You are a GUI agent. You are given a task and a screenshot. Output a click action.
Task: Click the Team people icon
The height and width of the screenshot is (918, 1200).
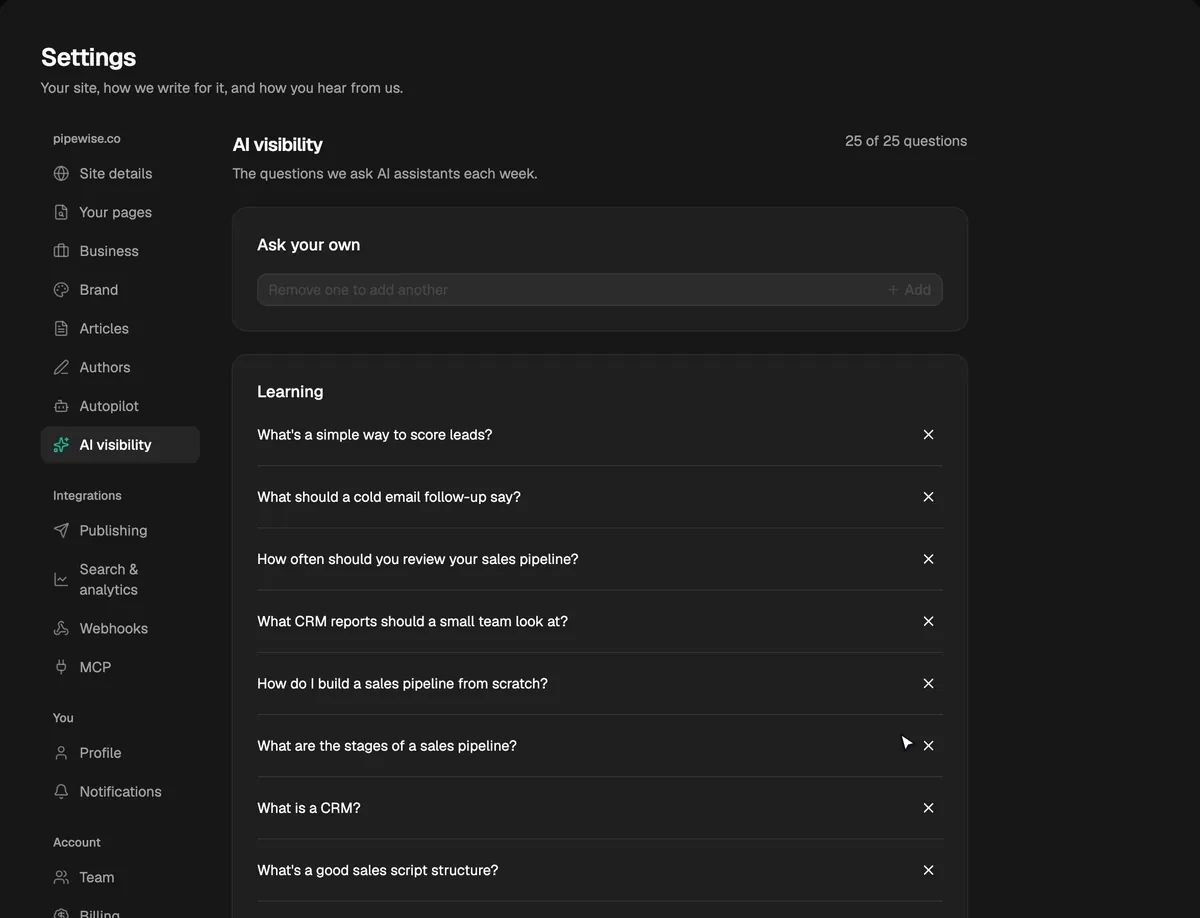click(61, 878)
